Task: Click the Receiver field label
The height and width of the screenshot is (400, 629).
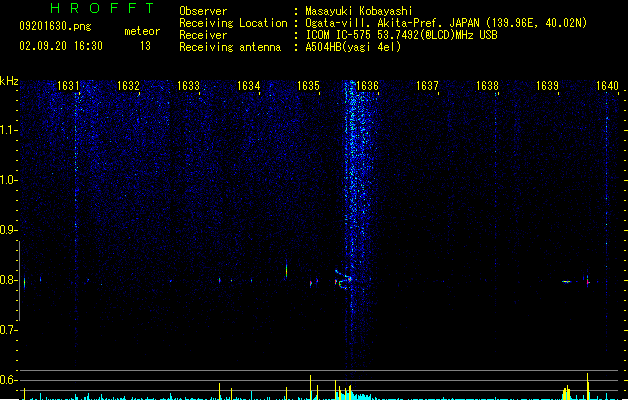Action: pyautogui.click(x=203, y=35)
